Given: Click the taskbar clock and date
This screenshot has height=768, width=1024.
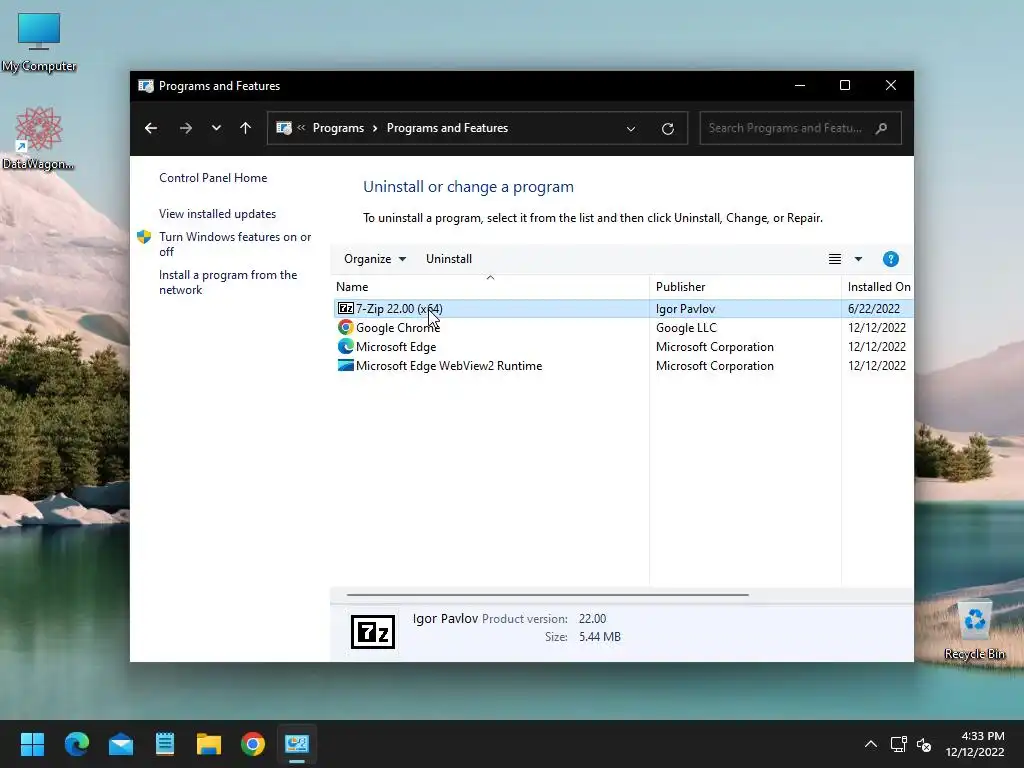Looking at the screenshot, I should point(975,744).
